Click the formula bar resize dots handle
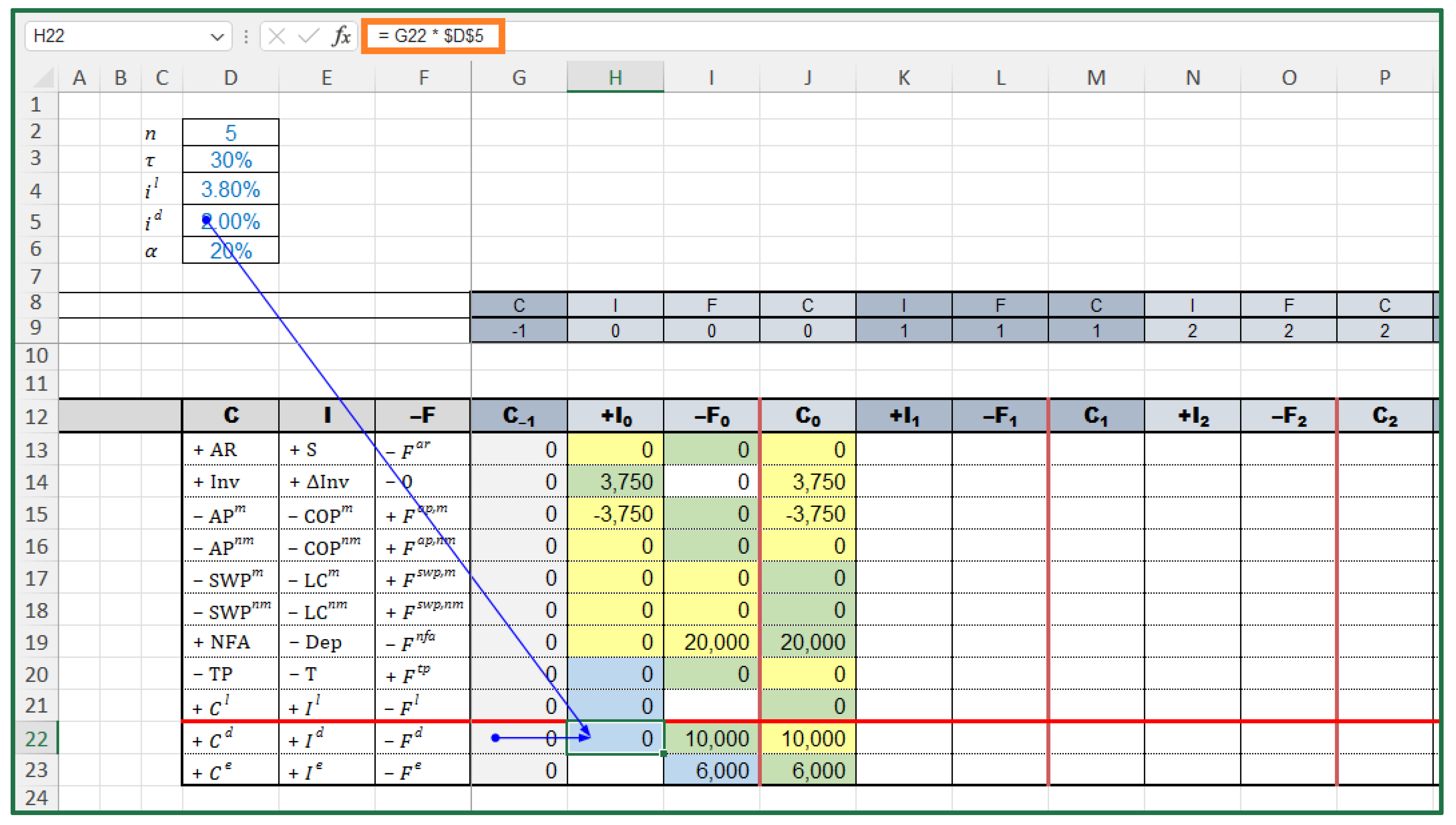 click(246, 37)
